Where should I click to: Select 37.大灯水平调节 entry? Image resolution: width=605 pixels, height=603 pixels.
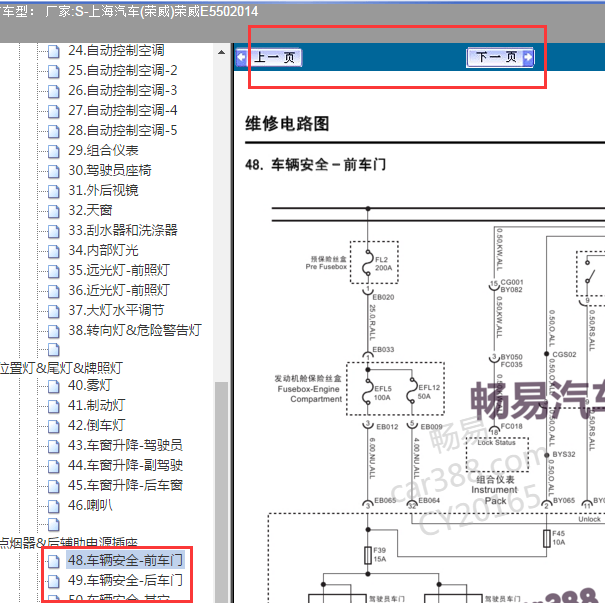pos(116,311)
